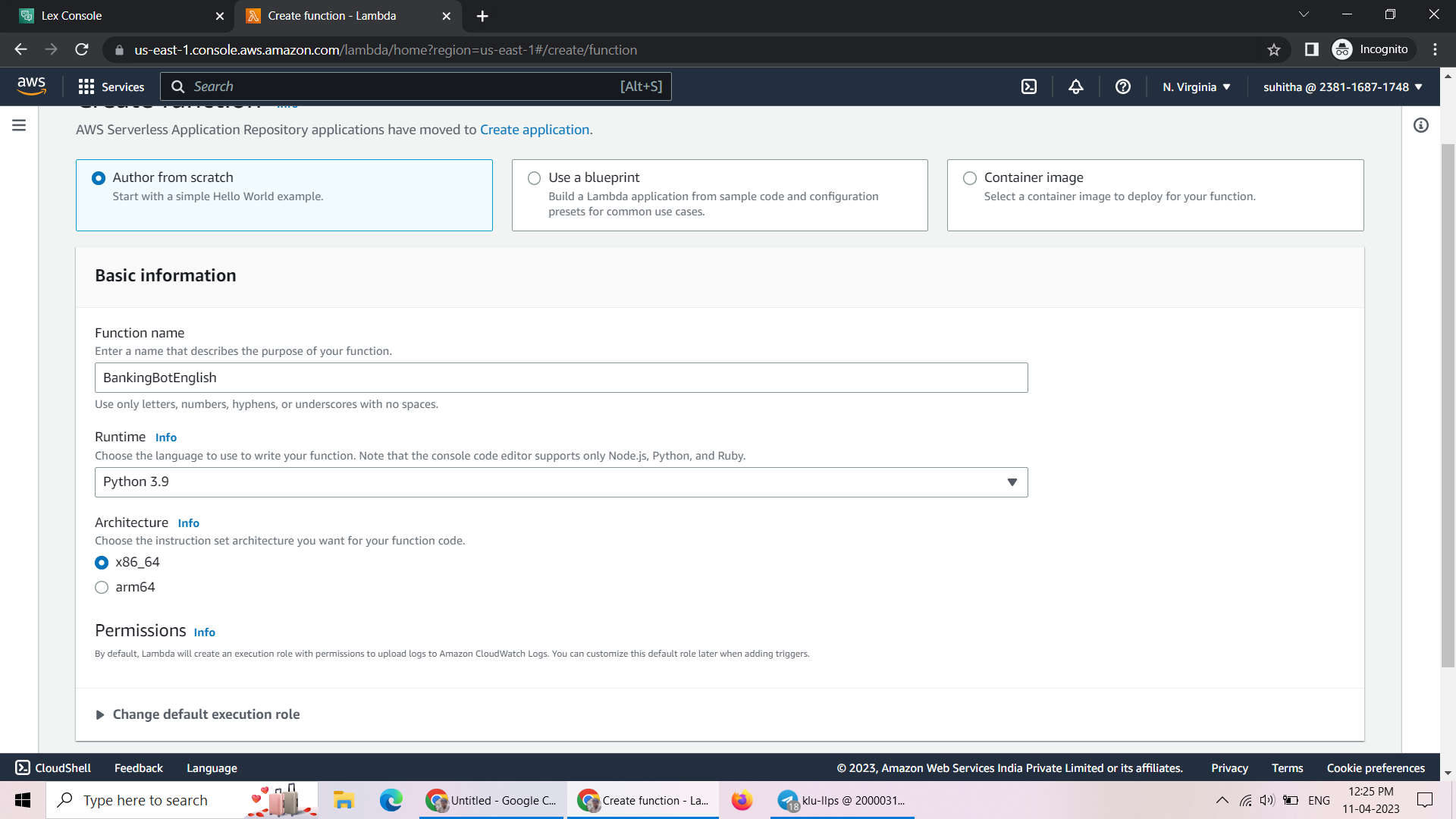Click the AWS home logo

point(32,86)
